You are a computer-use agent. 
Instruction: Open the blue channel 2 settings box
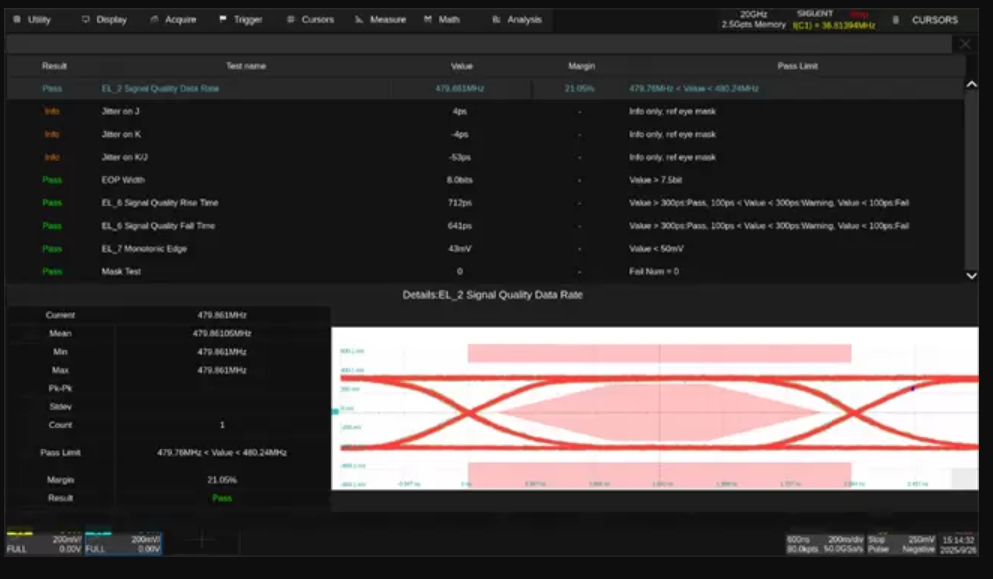tap(123, 543)
